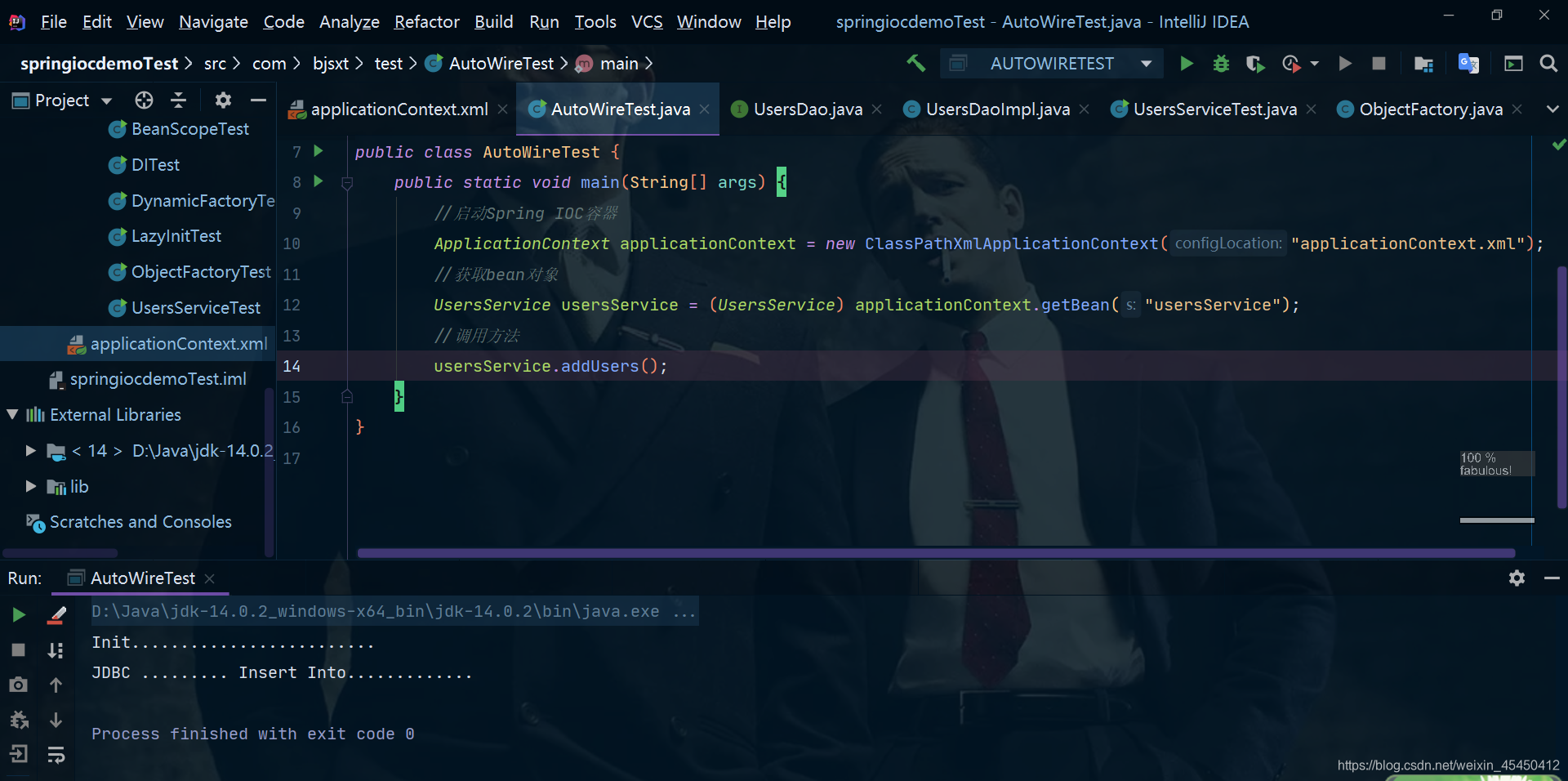Navigate up the stack trace arrow
Image resolution: width=1568 pixels, height=781 pixels.
56,685
